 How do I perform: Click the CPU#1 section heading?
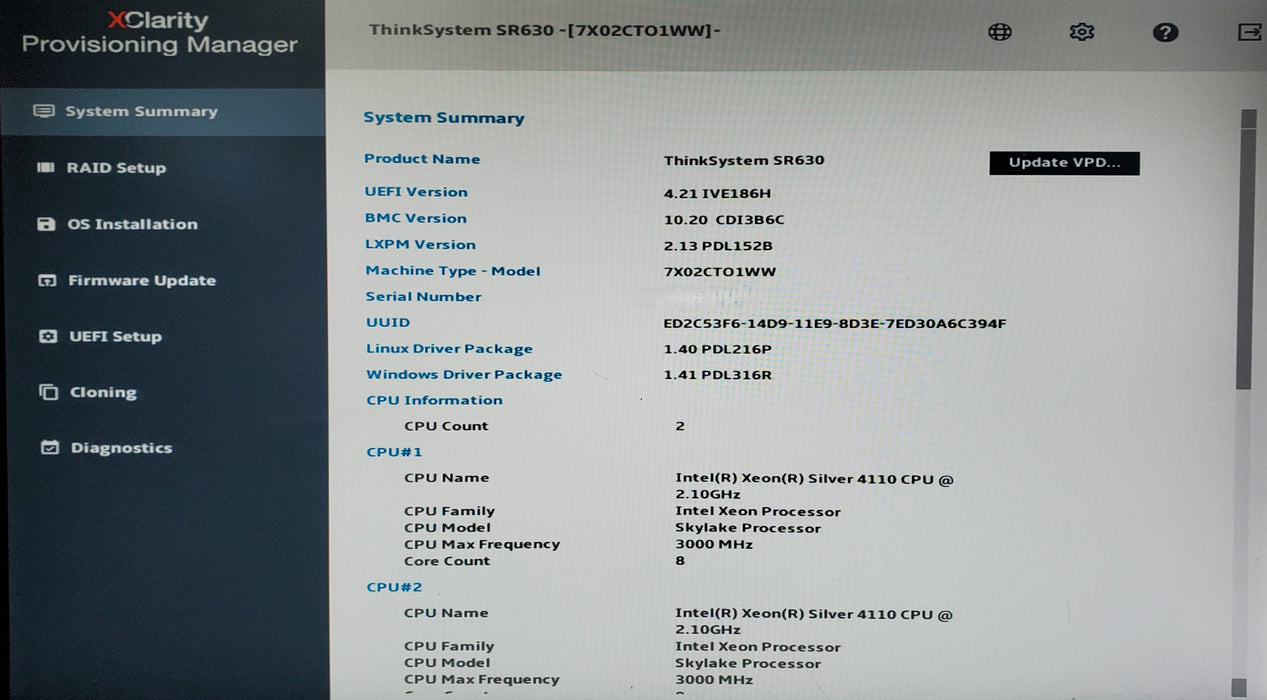coord(394,452)
